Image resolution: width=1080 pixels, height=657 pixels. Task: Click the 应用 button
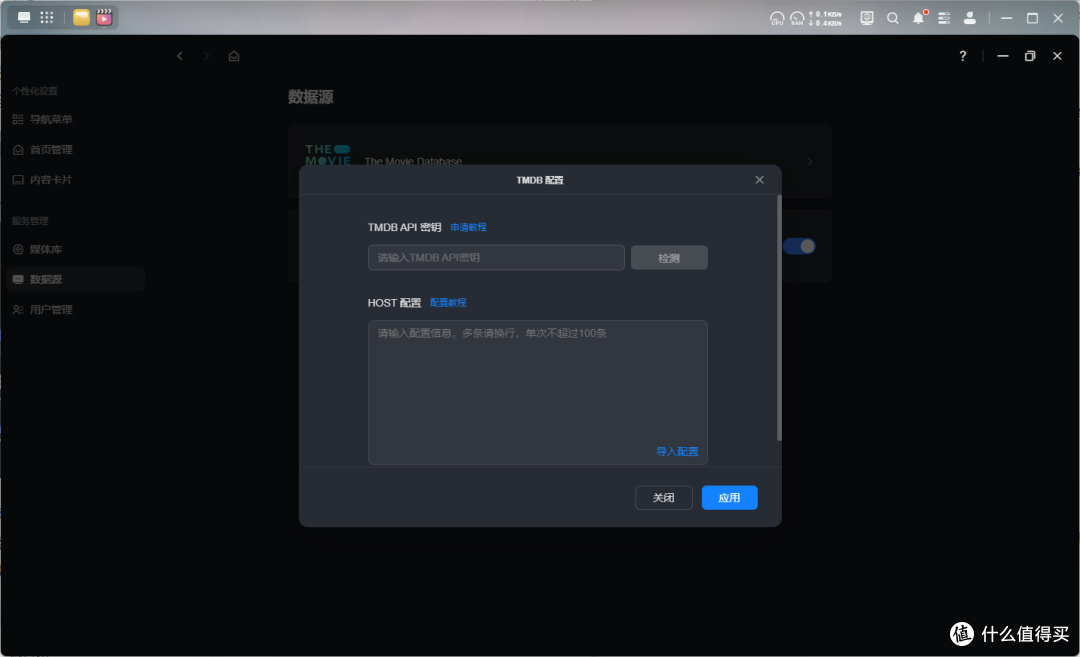coord(729,498)
